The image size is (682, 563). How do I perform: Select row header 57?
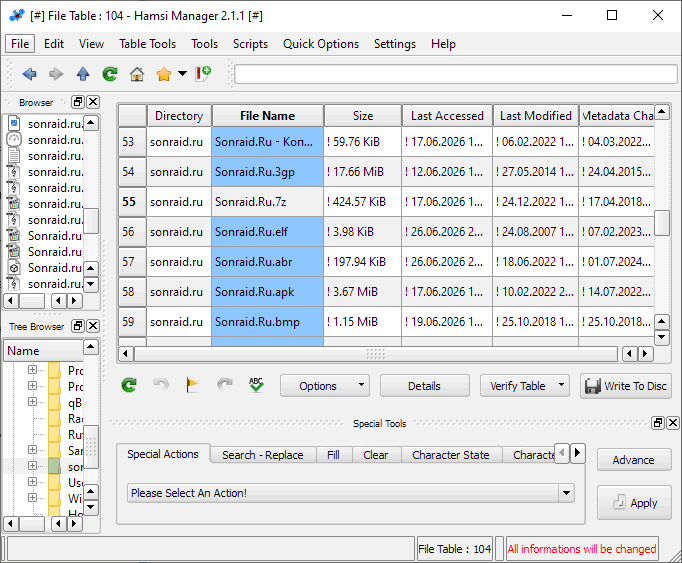tap(132, 262)
